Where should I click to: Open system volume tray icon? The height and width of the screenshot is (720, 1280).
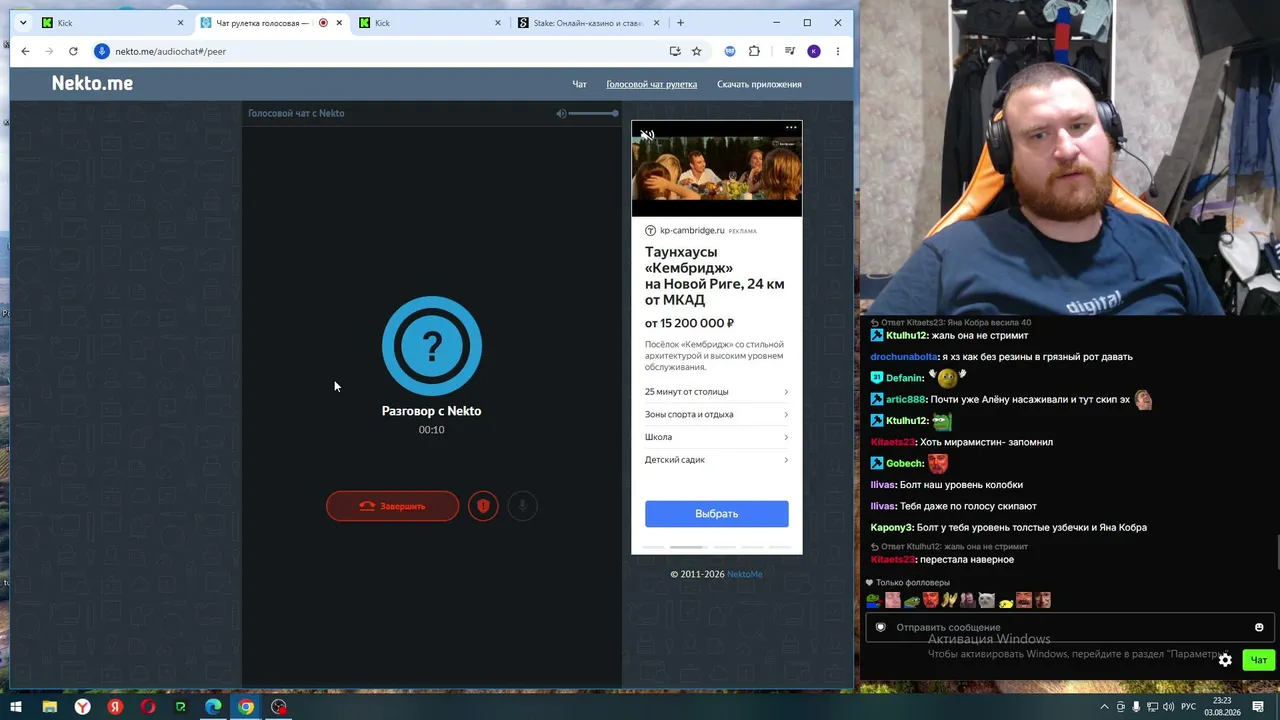1168,707
